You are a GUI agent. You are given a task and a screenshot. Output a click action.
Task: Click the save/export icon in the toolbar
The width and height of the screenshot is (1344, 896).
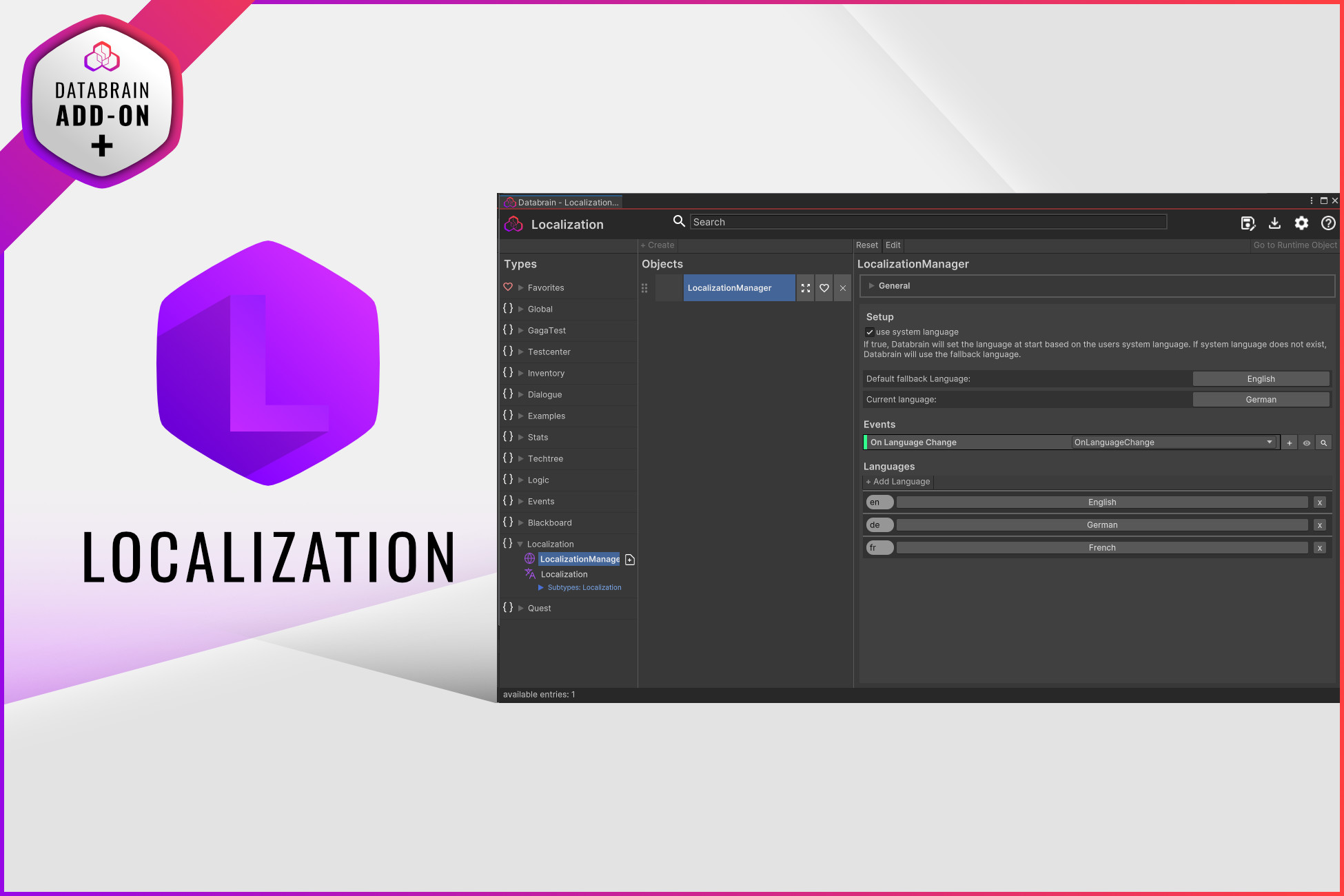1248,223
